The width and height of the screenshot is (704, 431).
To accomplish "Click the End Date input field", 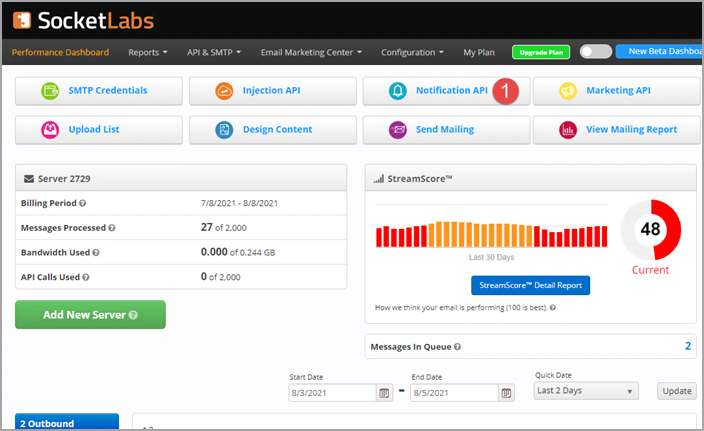I will pyautogui.click(x=454, y=393).
